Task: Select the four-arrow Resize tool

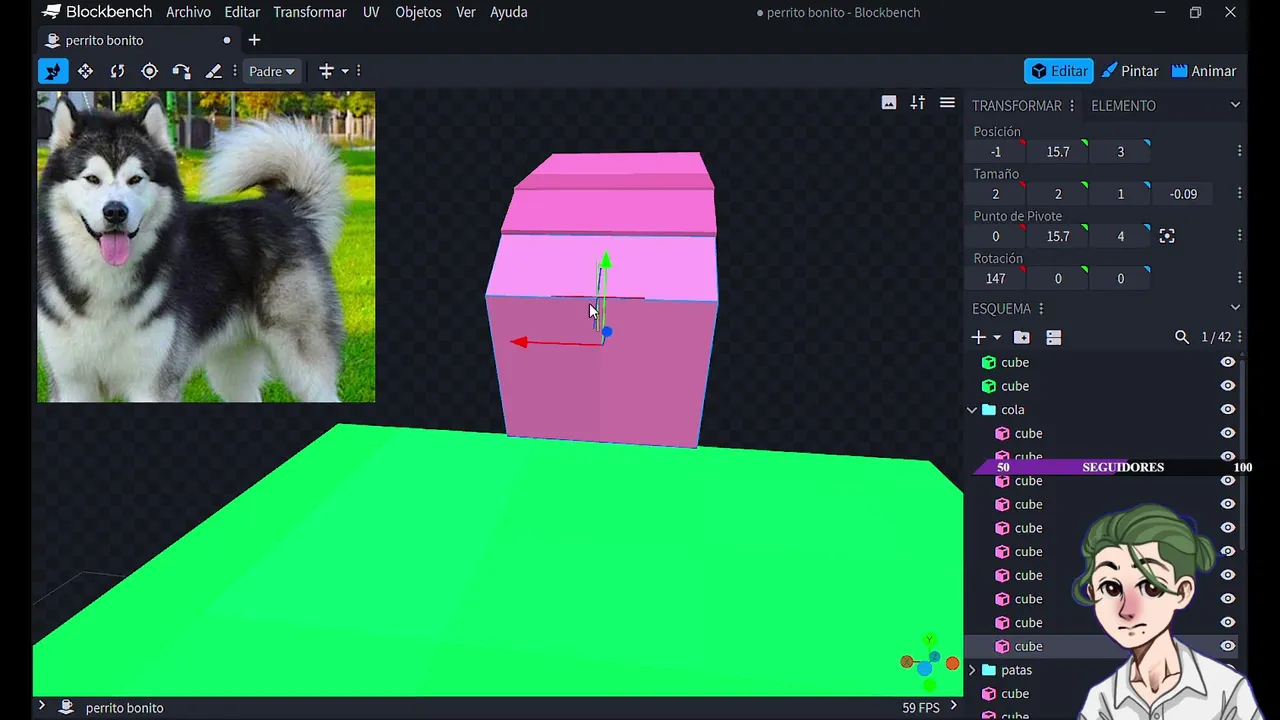Action: click(x=85, y=71)
